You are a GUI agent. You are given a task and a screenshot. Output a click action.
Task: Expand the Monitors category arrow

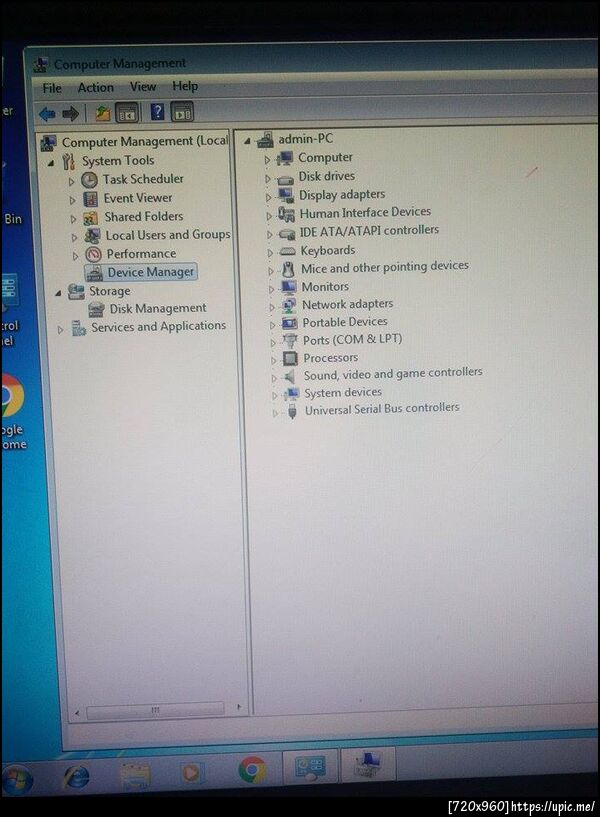tap(271, 289)
